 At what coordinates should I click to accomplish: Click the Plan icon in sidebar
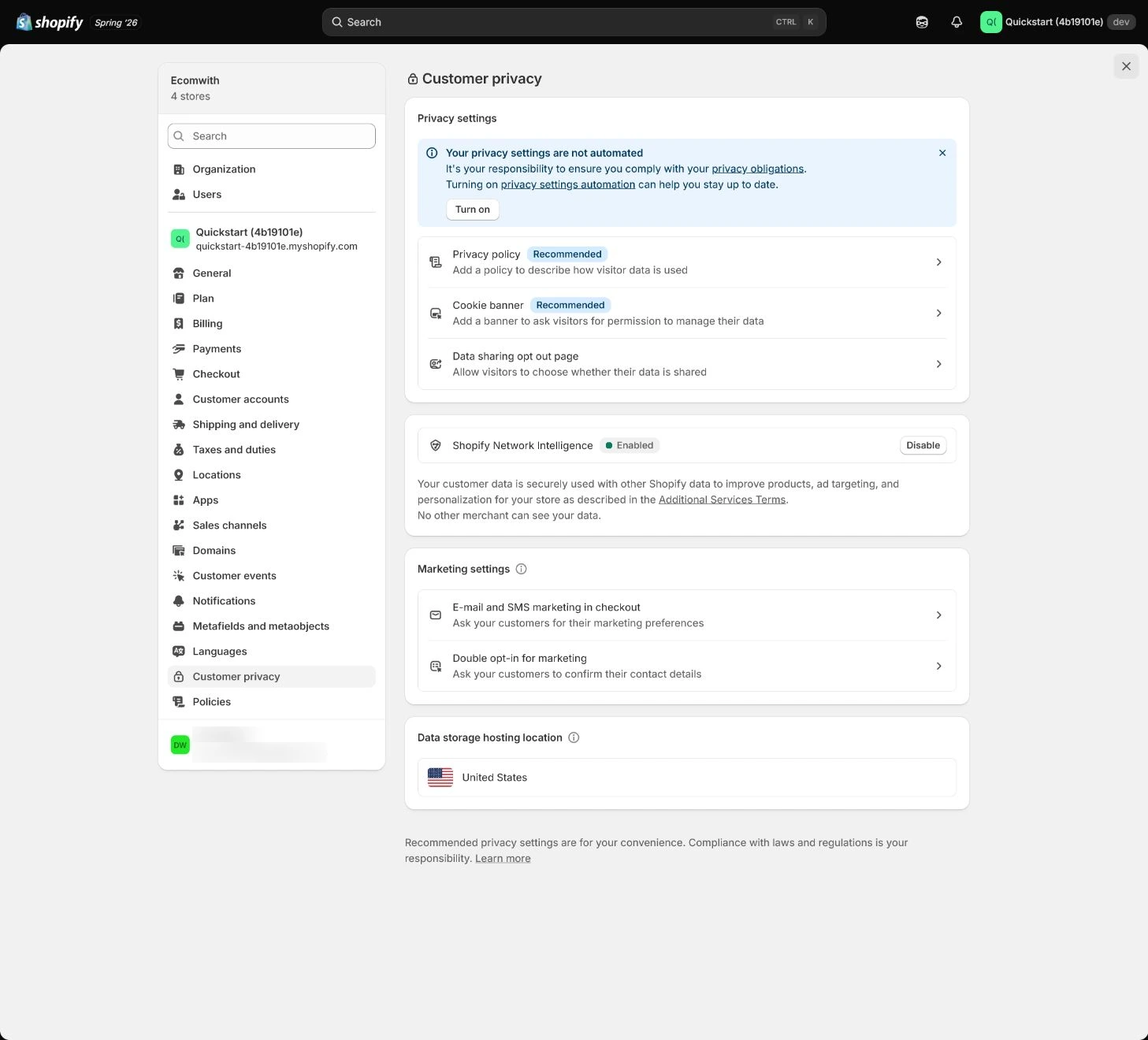tap(179, 299)
